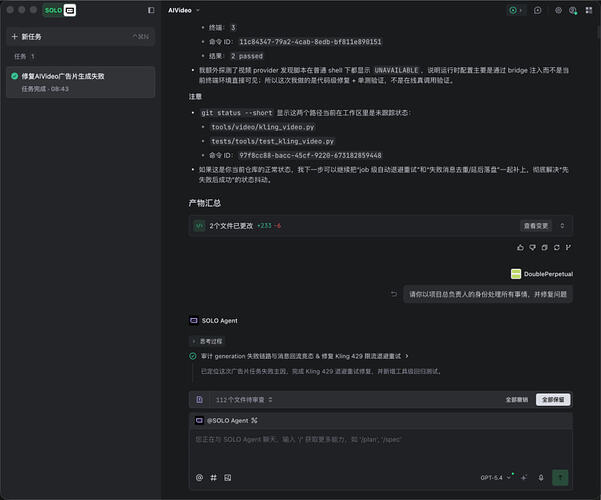Open the AIVideo project dropdown
This screenshot has width=601, height=500.
tap(184, 10)
